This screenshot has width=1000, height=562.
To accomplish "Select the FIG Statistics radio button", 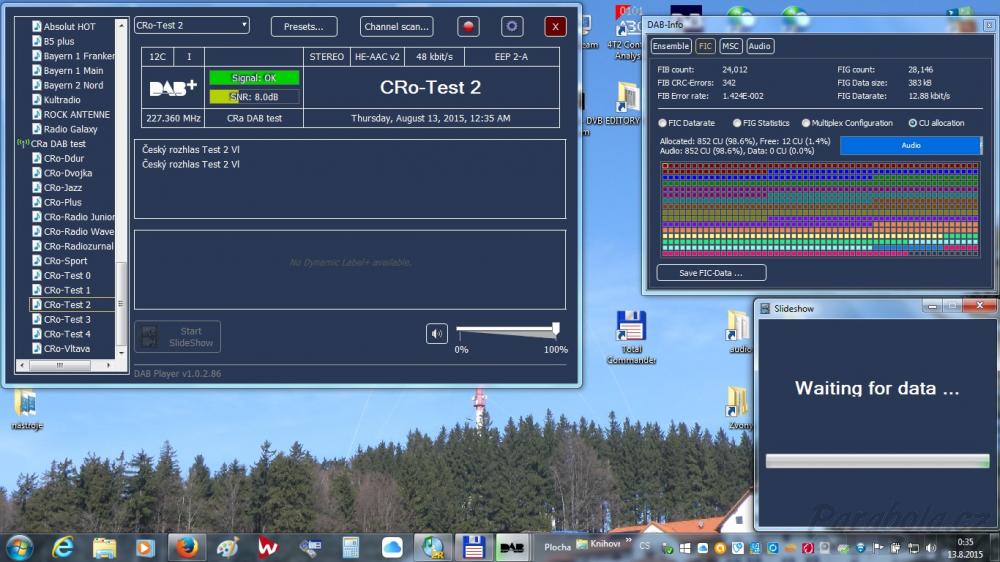I will (737, 123).
